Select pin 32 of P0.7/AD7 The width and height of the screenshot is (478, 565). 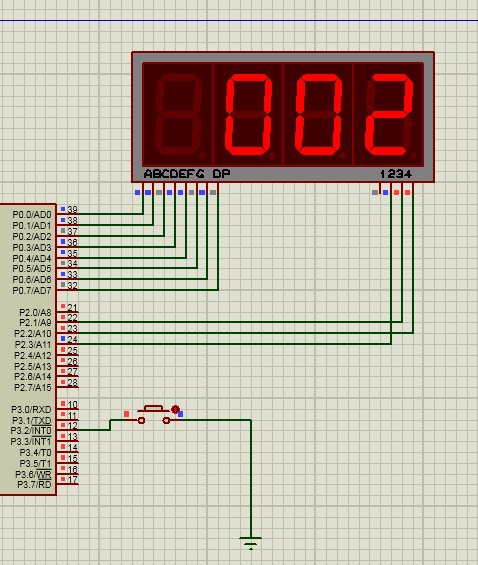pyautogui.click(x=72, y=285)
